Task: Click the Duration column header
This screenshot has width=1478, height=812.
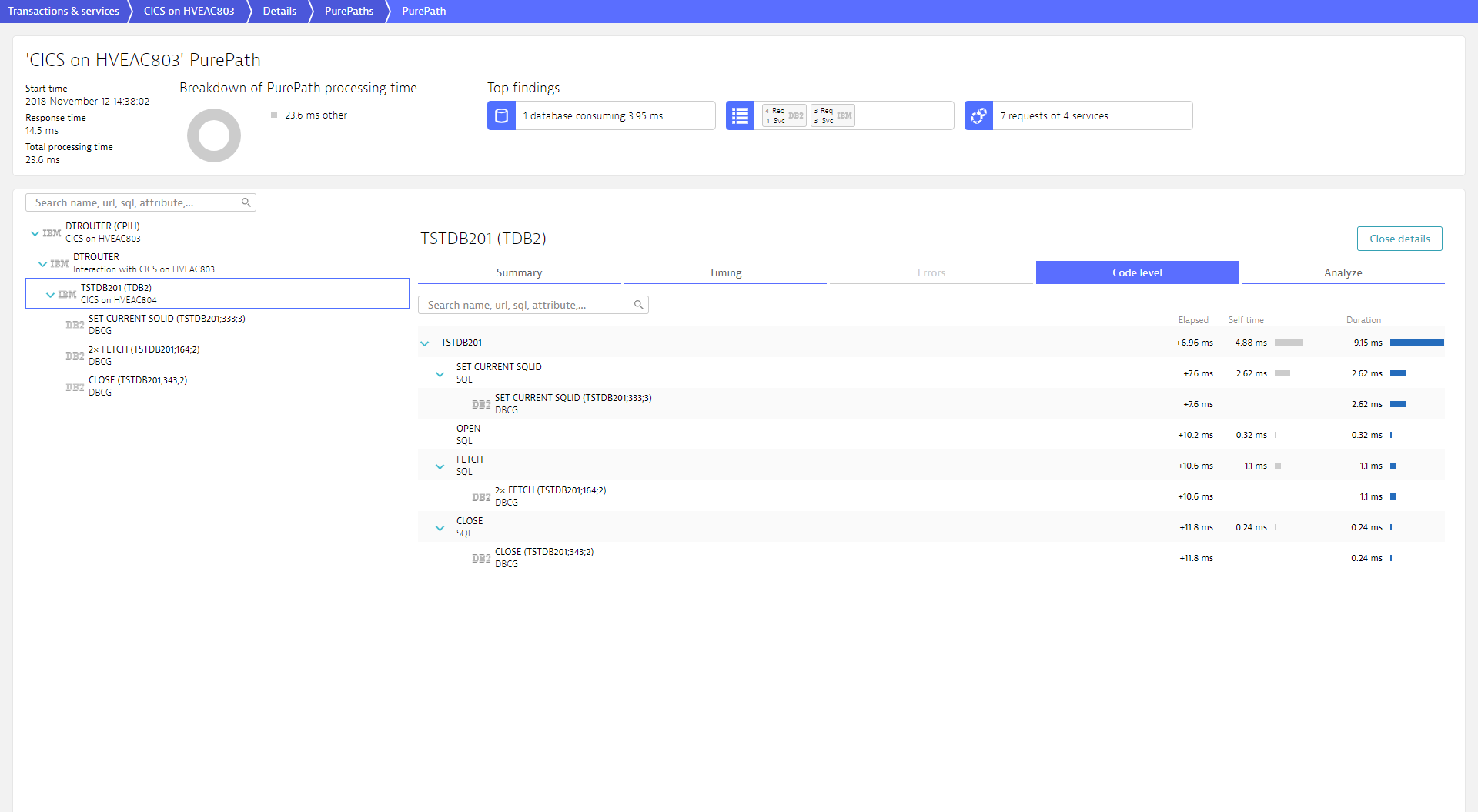Action: pos(1363,320)
